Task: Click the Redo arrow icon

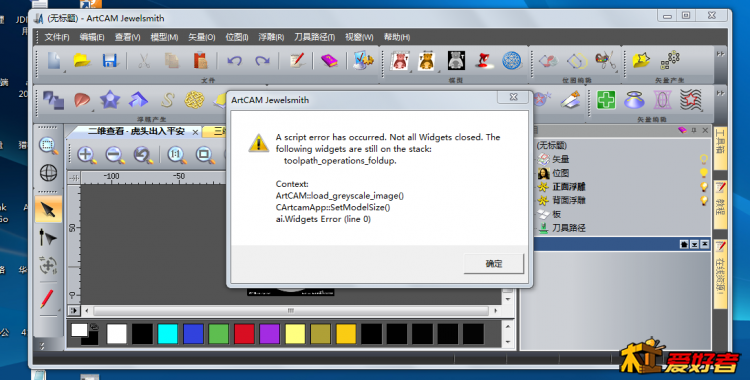Action: click(262, 61)
